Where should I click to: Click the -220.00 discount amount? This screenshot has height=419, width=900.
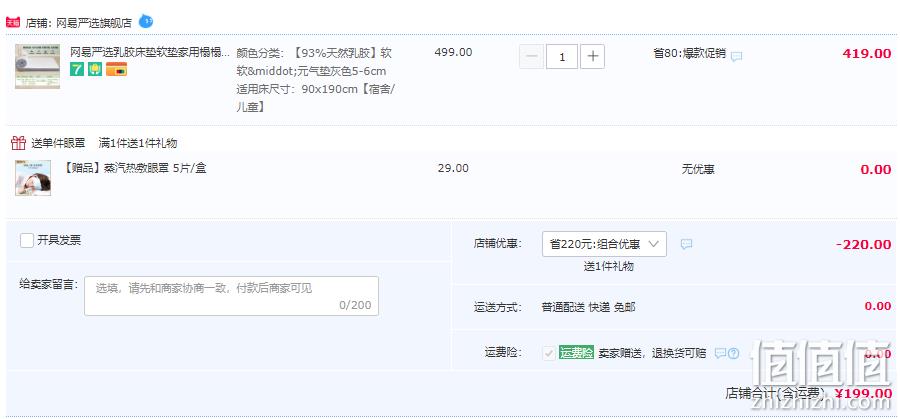[864, 245]
